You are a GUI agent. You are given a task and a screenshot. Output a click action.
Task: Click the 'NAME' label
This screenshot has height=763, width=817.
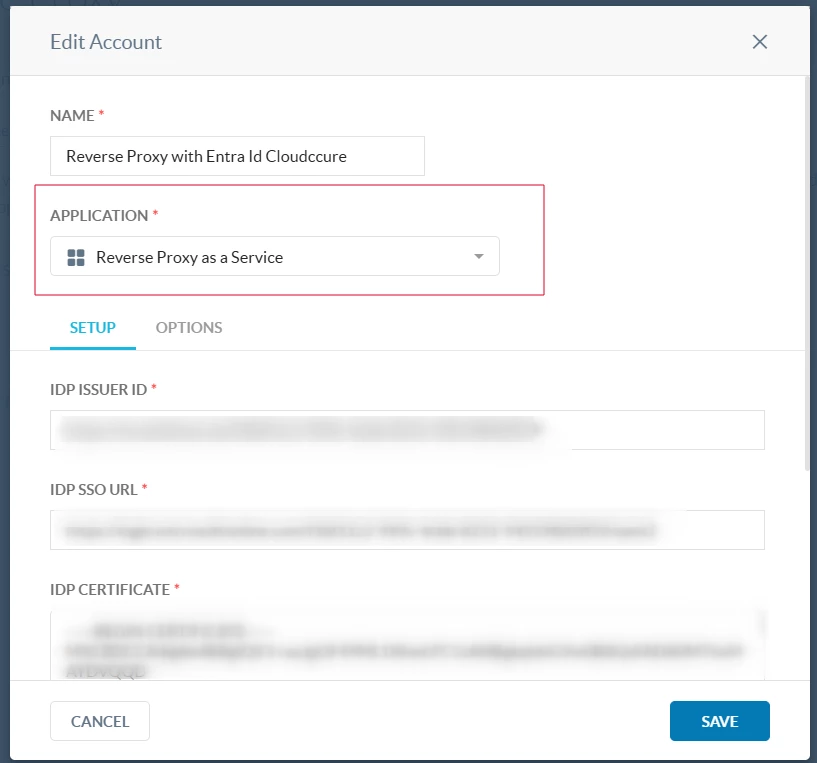coord(72,115)
